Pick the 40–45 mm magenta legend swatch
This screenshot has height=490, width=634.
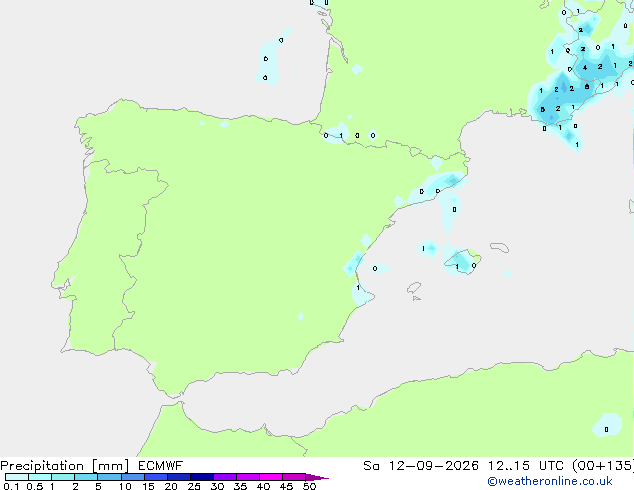tap(271, 477)
